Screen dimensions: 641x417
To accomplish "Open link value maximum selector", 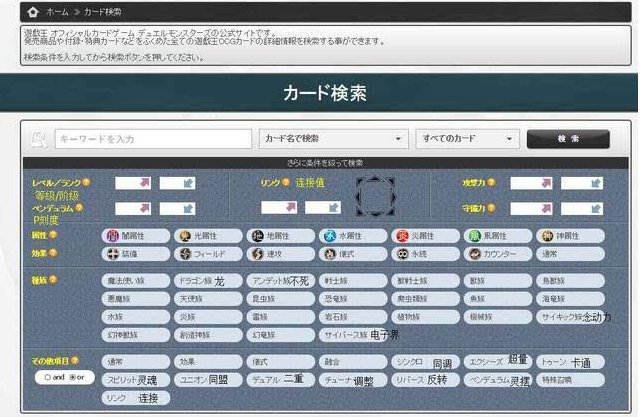I will pyautogui.click(x=323, y=207).
